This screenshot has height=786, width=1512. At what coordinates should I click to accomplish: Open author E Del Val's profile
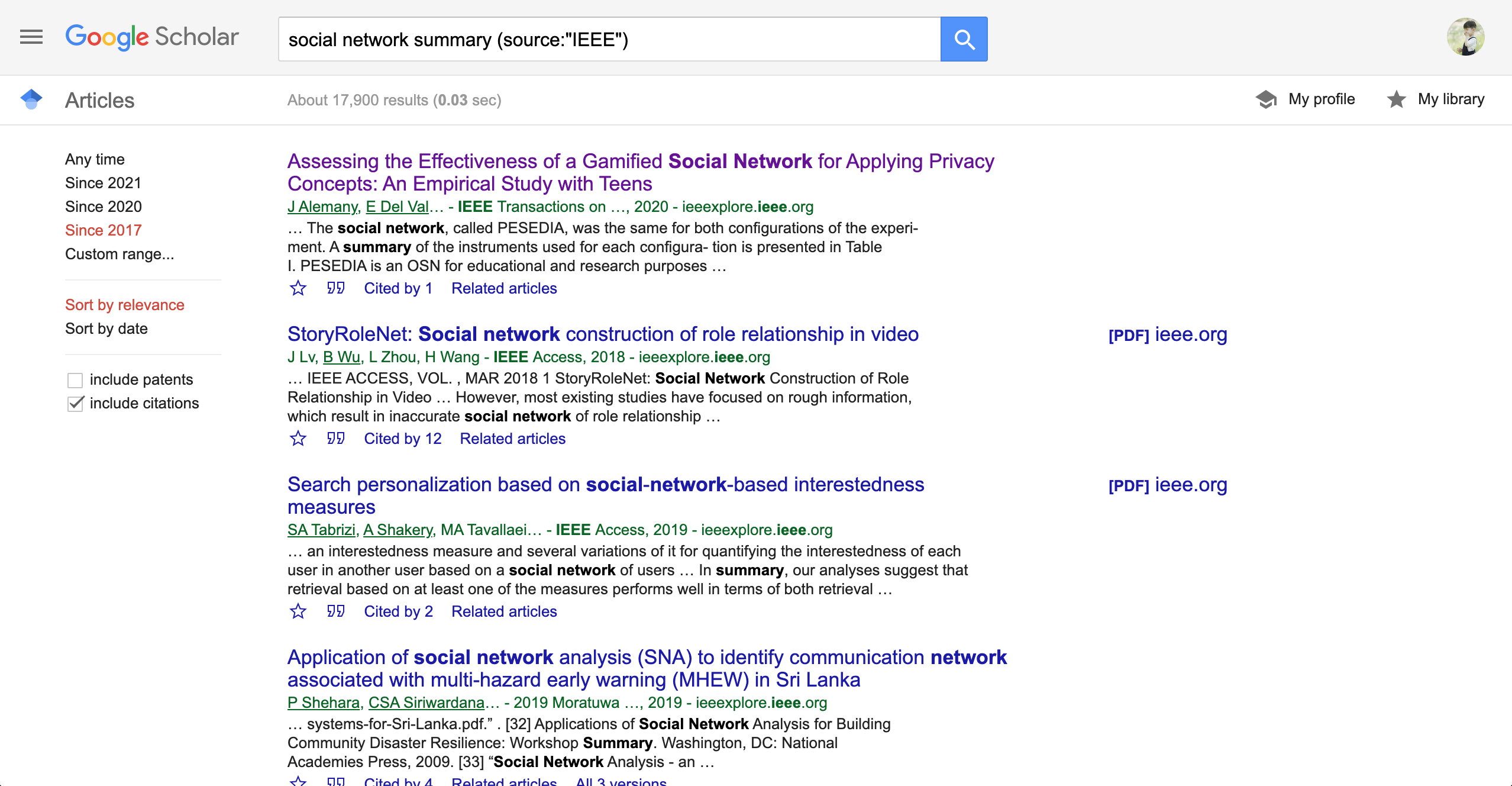(x=398, y=207)
